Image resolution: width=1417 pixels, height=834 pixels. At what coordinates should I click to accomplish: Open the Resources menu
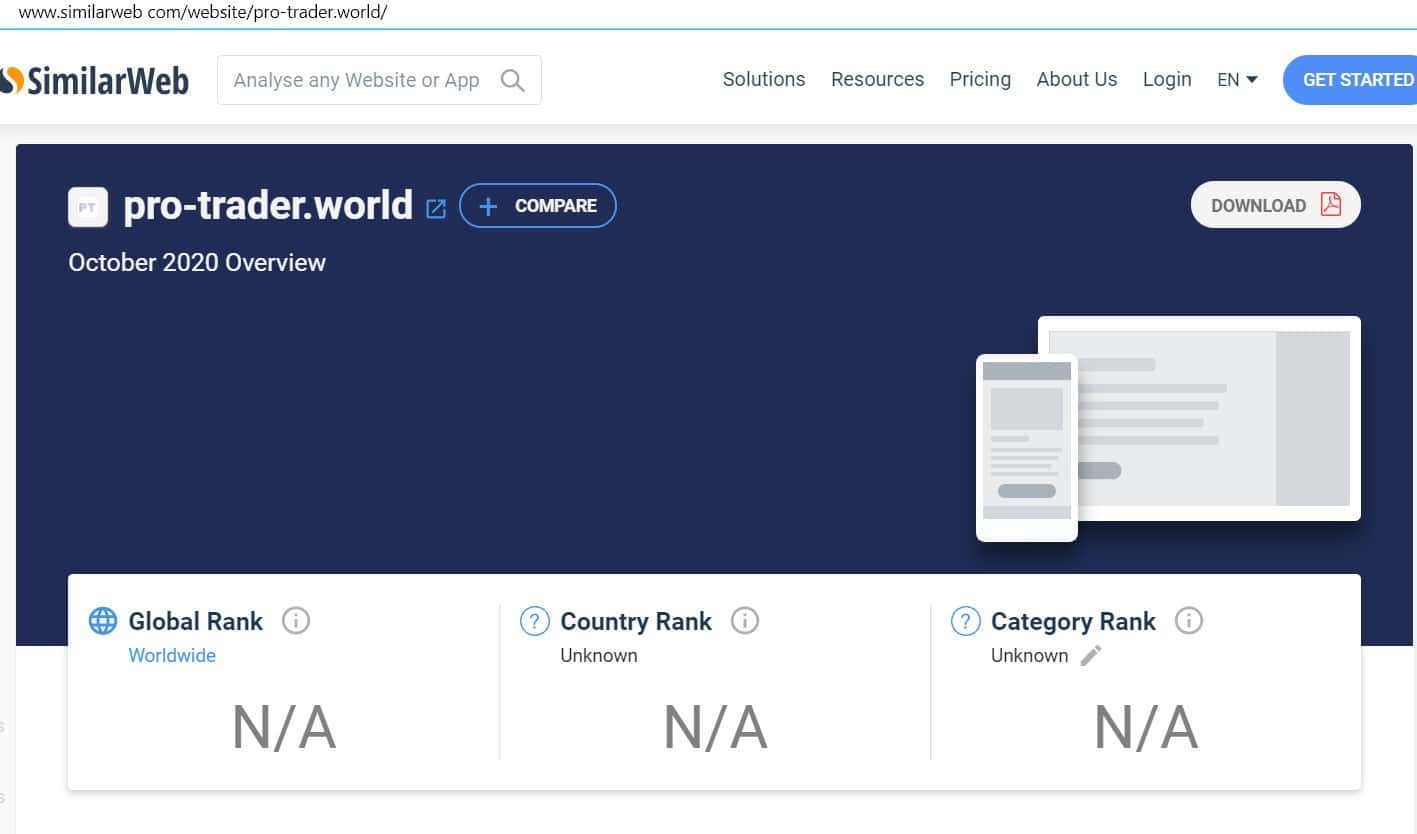click(x=877, y=79)
